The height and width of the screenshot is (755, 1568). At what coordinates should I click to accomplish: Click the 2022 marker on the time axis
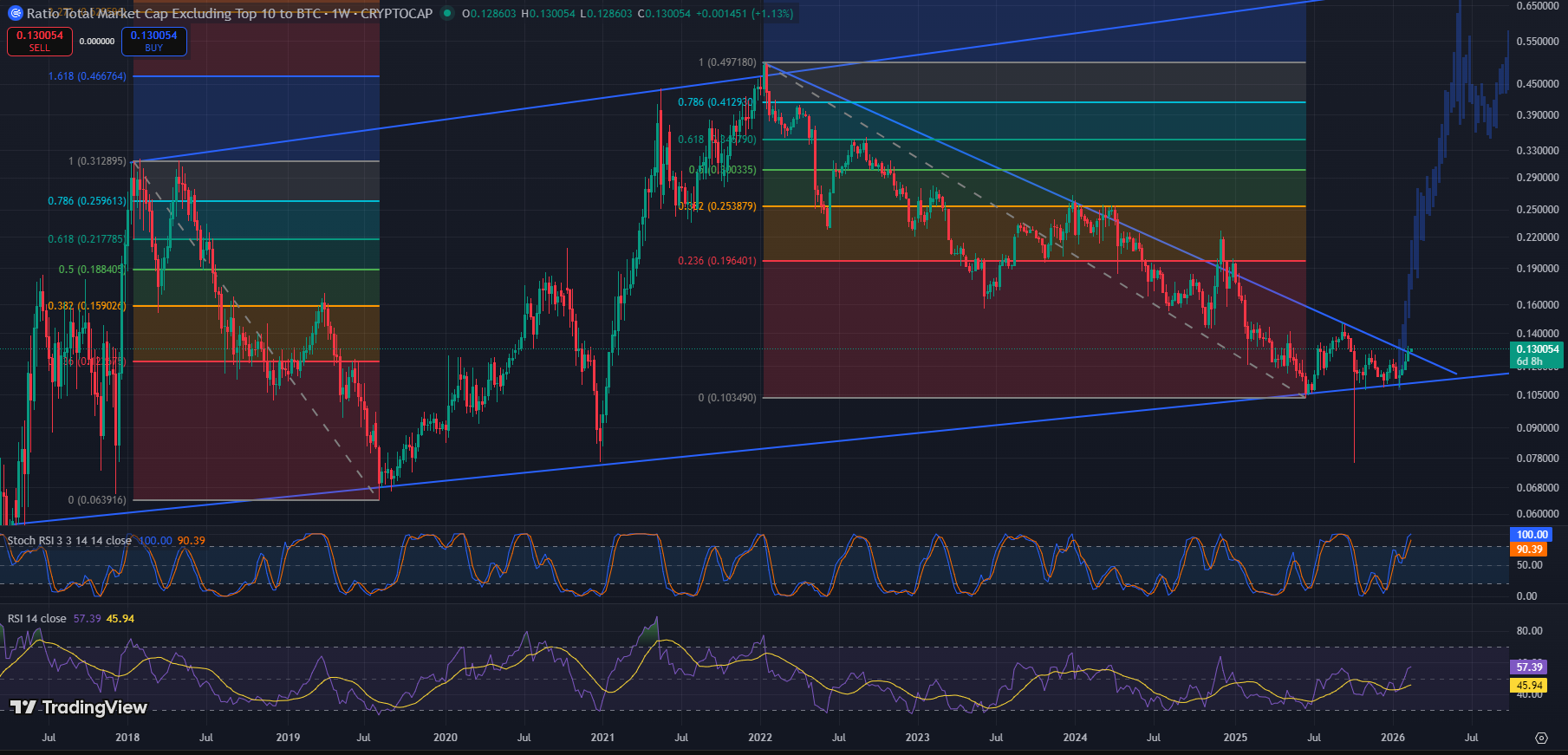click(759, 738)
